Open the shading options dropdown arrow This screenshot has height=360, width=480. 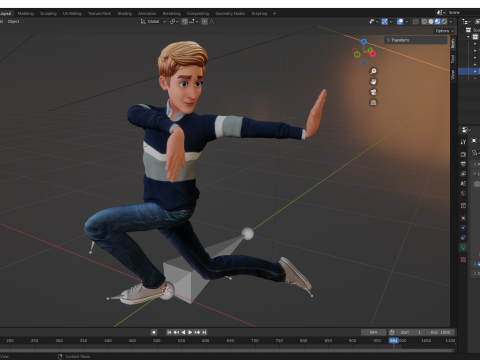451,21
